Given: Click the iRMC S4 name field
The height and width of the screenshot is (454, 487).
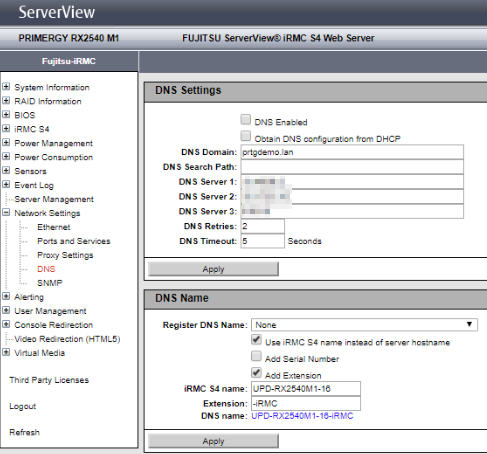Looking at the screenshot, I should coord(306,389).
